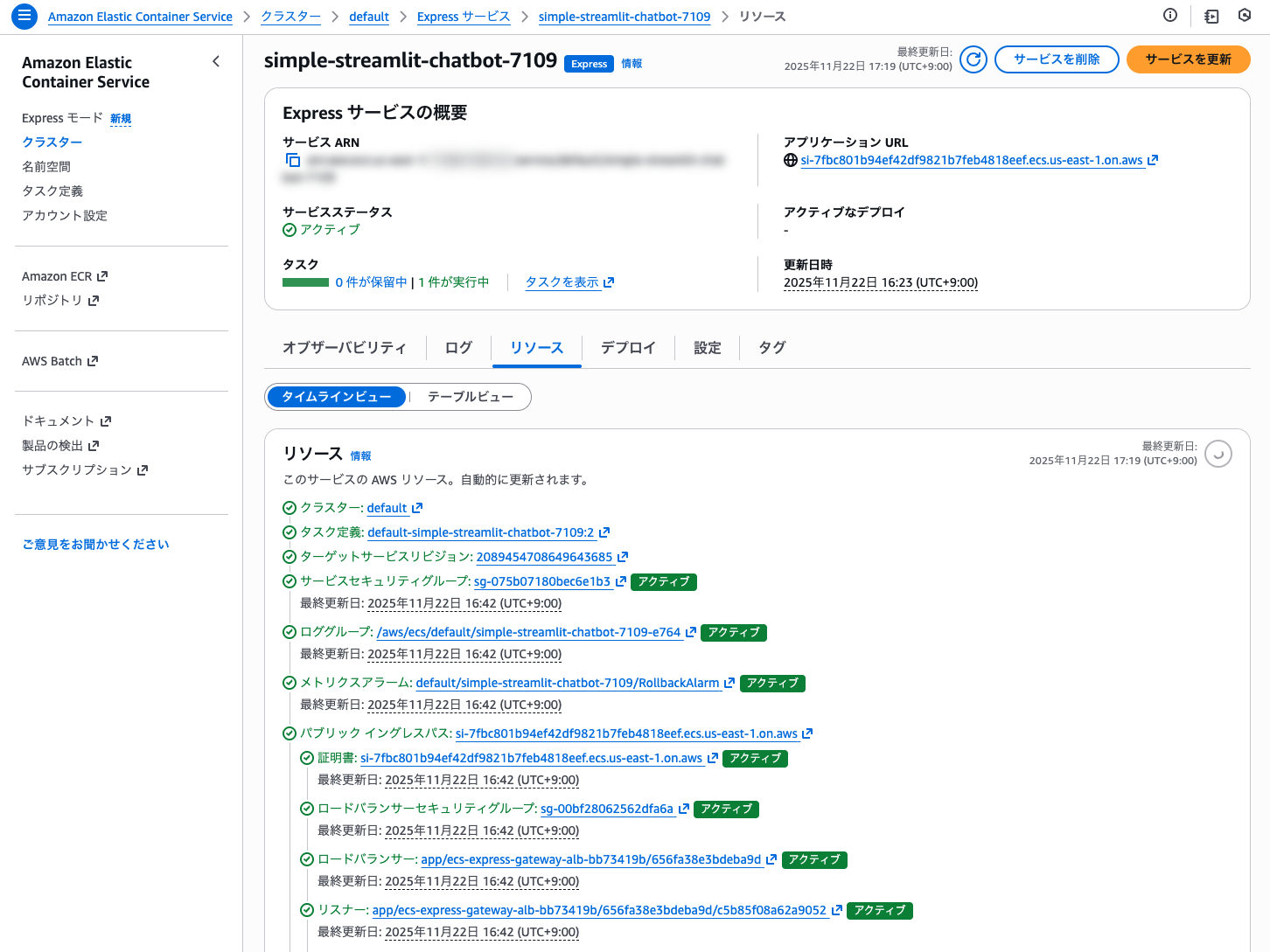Switch to タイムラインビュー

click(x=337, y=397)
